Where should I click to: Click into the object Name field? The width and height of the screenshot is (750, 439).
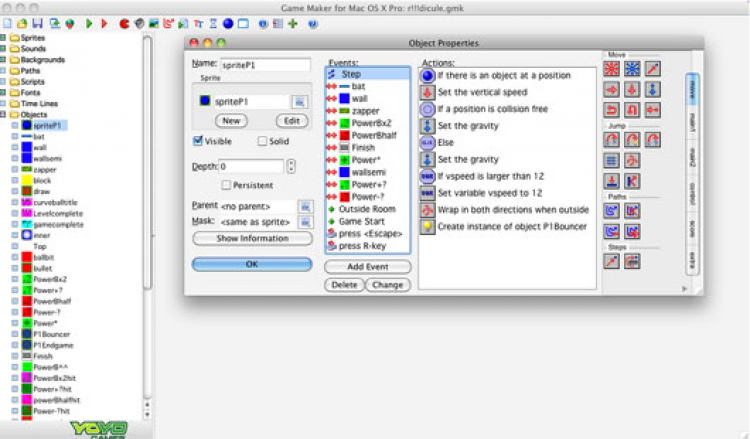pos(265,65)
